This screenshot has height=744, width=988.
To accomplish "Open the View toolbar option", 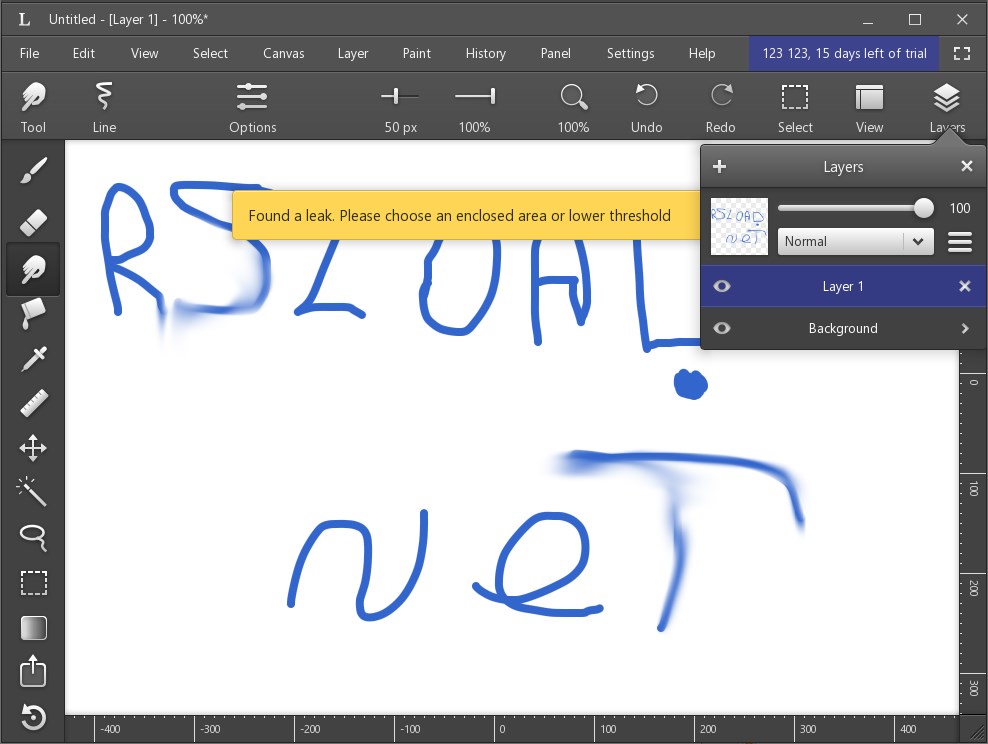I will [x=870, y=107].
